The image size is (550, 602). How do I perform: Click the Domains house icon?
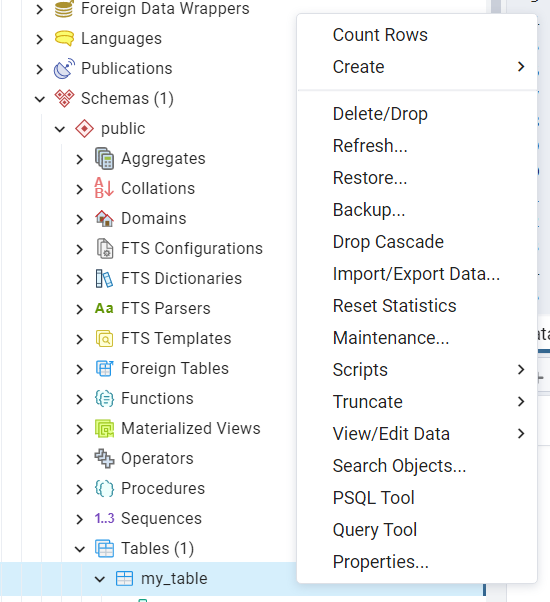(104, 218)
